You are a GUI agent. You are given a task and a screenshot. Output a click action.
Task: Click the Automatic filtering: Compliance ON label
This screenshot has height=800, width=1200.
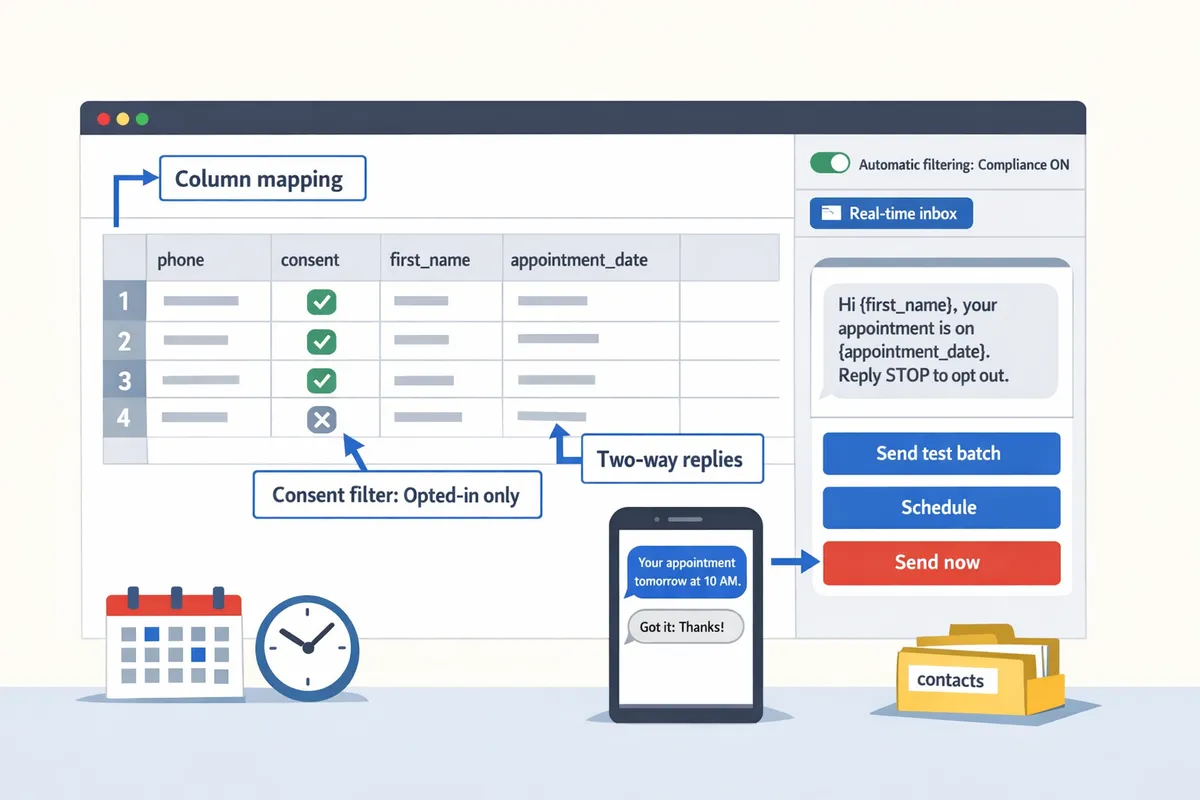point(964,164)
